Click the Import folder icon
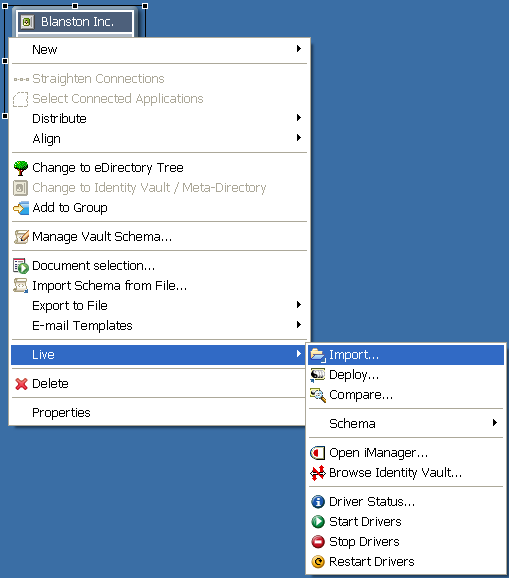The image size is (509, 578). coord(318,355)
